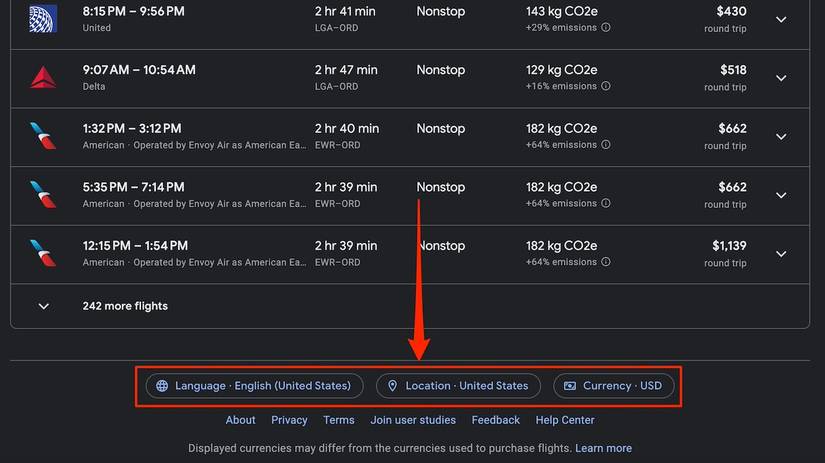Expand the $1,139 American flight details
The width and height of the screenshot is (825, 463).
click(781, 254)
